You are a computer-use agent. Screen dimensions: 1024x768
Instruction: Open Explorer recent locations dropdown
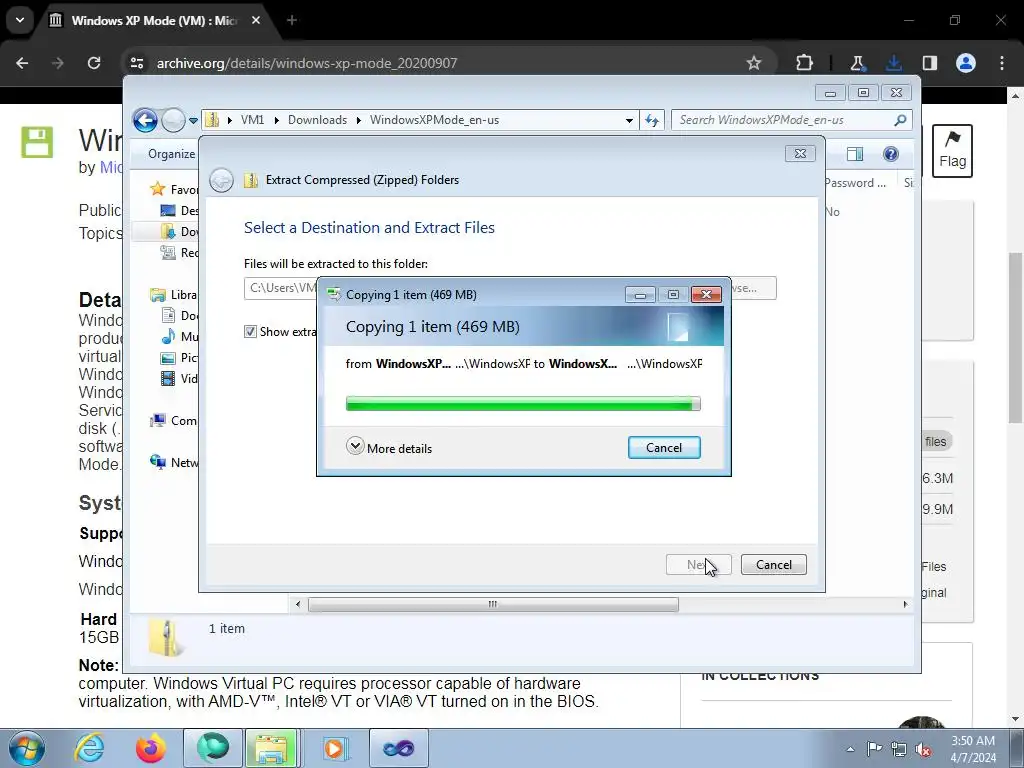(193, 120)
